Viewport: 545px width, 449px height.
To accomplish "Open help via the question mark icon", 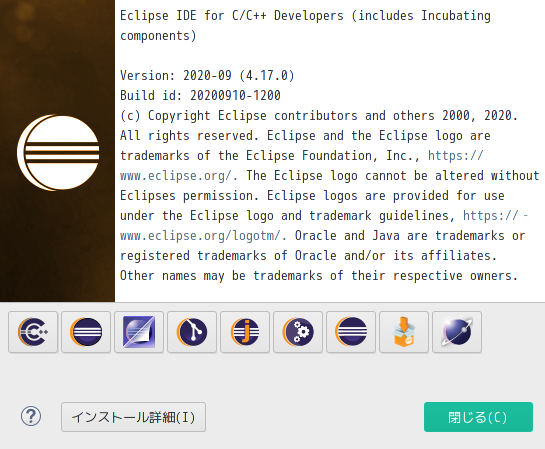I will (31, 416).
